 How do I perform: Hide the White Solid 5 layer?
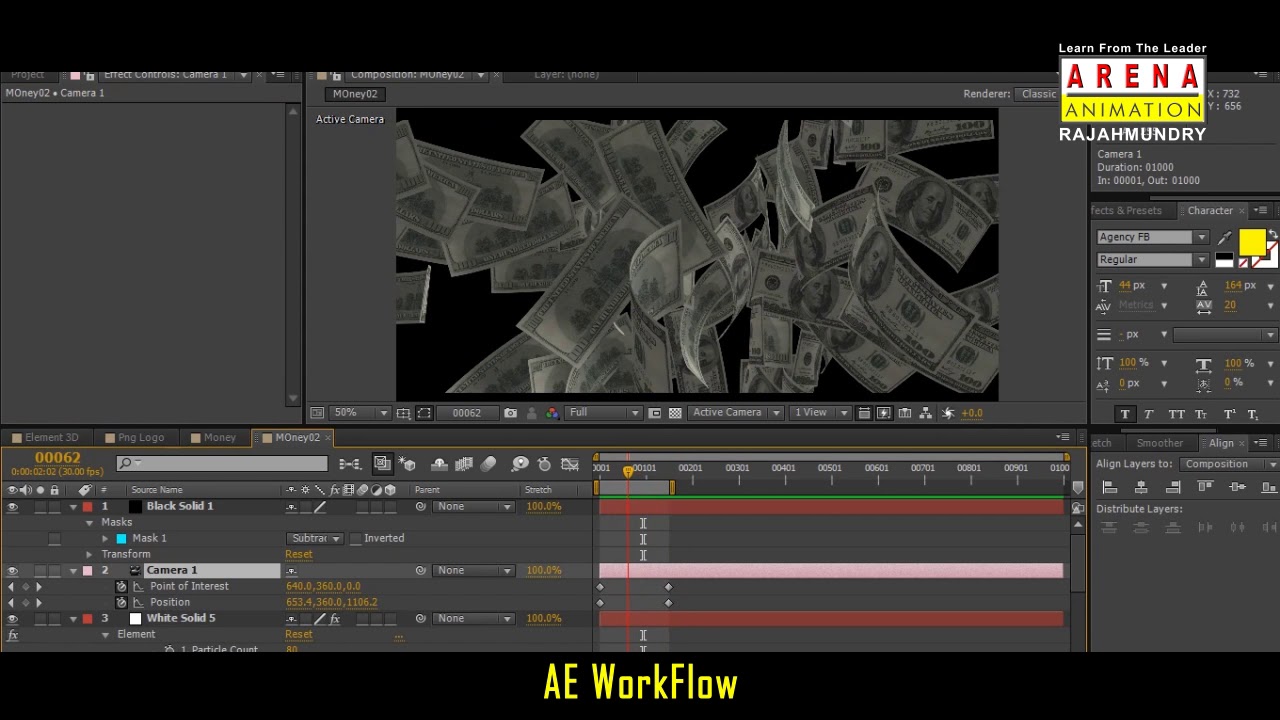pyautogui.click(x=12, y=619)
